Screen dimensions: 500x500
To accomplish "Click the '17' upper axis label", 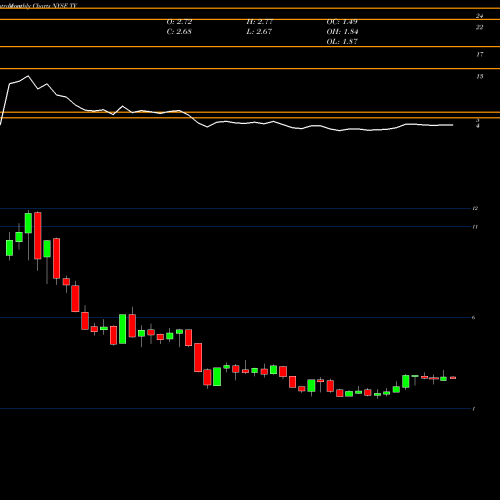I will 479,54.
